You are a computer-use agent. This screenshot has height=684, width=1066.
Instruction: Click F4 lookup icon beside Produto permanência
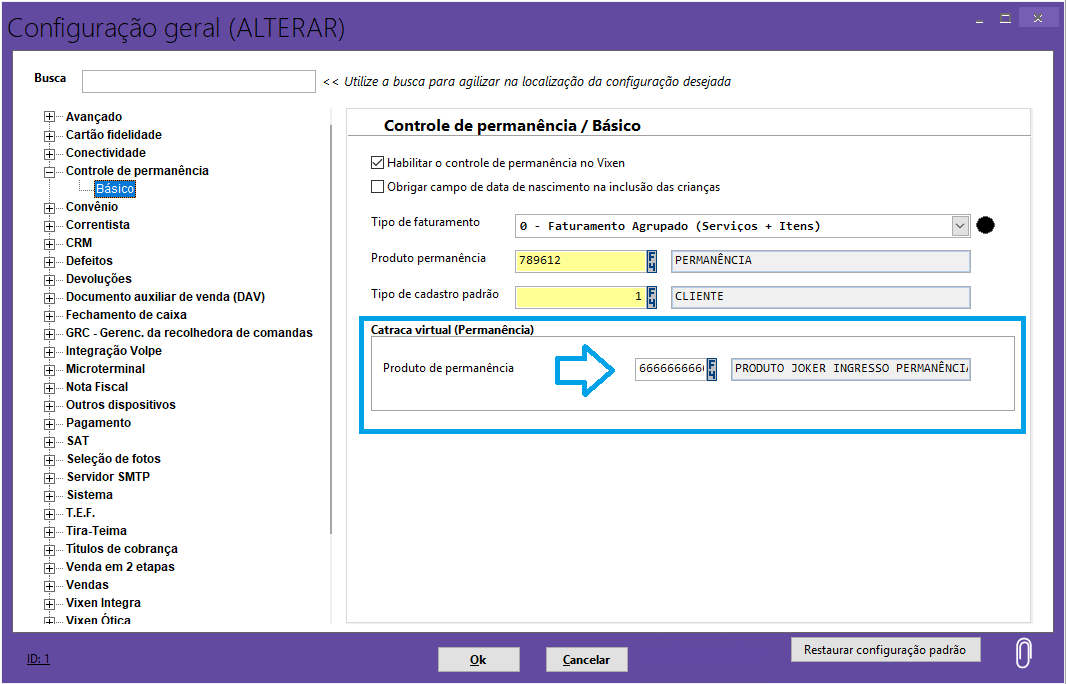(x=652, y=261)
